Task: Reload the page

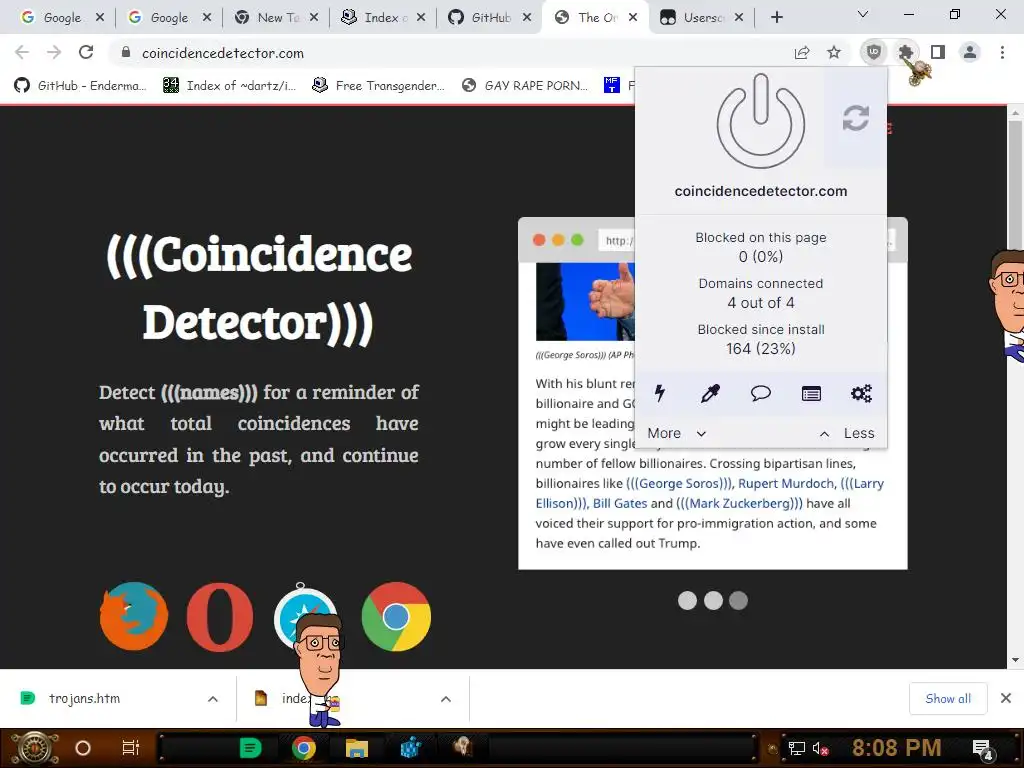Action: click(86, 52)
